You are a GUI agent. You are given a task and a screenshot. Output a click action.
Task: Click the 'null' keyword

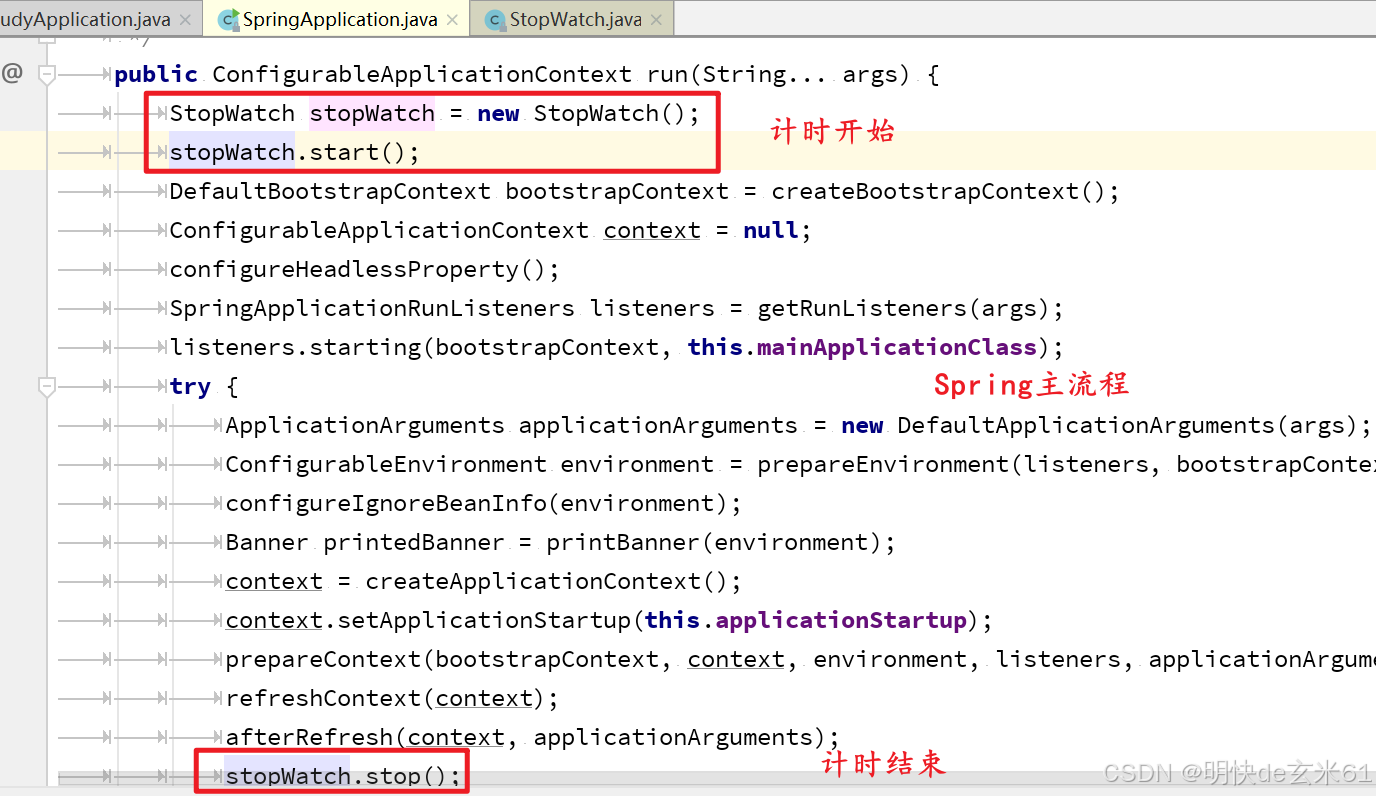(x=771, y=231)
